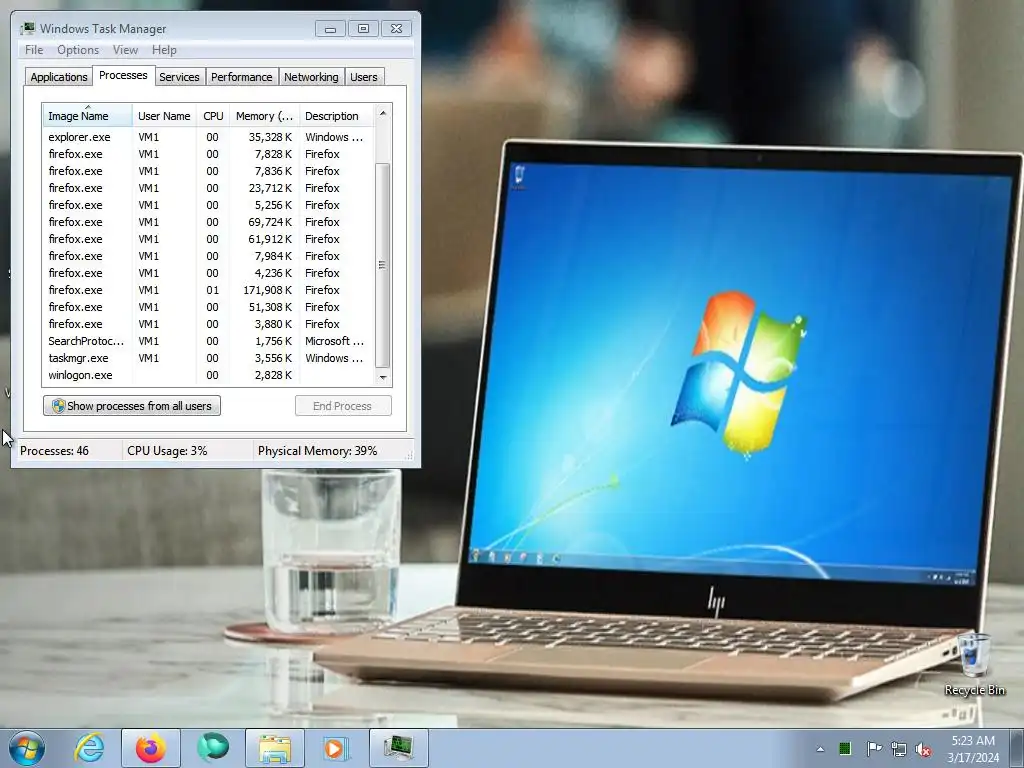Open the File menu
This screenshot has width=1024, height=768.
point(34,50)
